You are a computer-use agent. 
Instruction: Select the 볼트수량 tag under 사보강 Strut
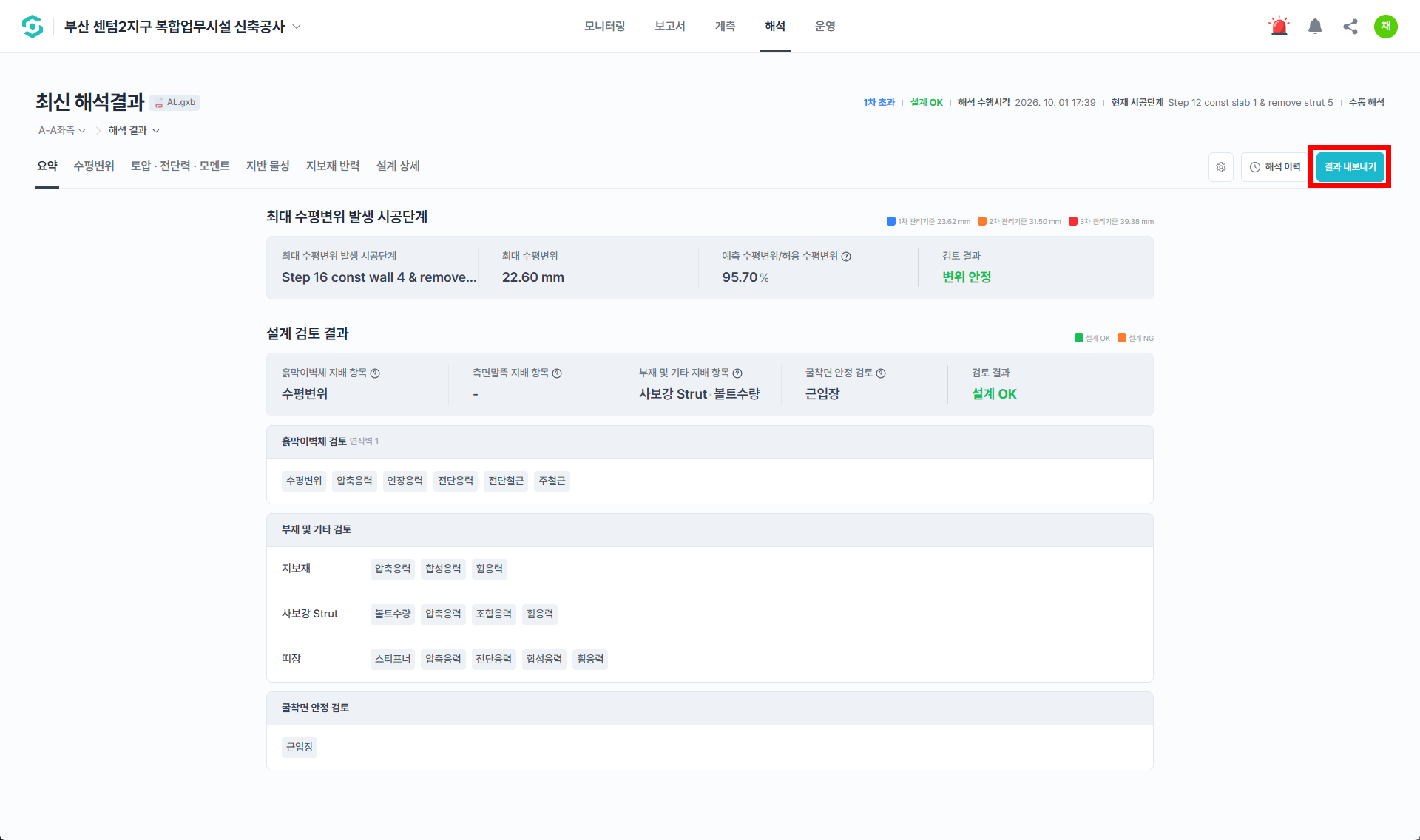click(x=393, y=614)
